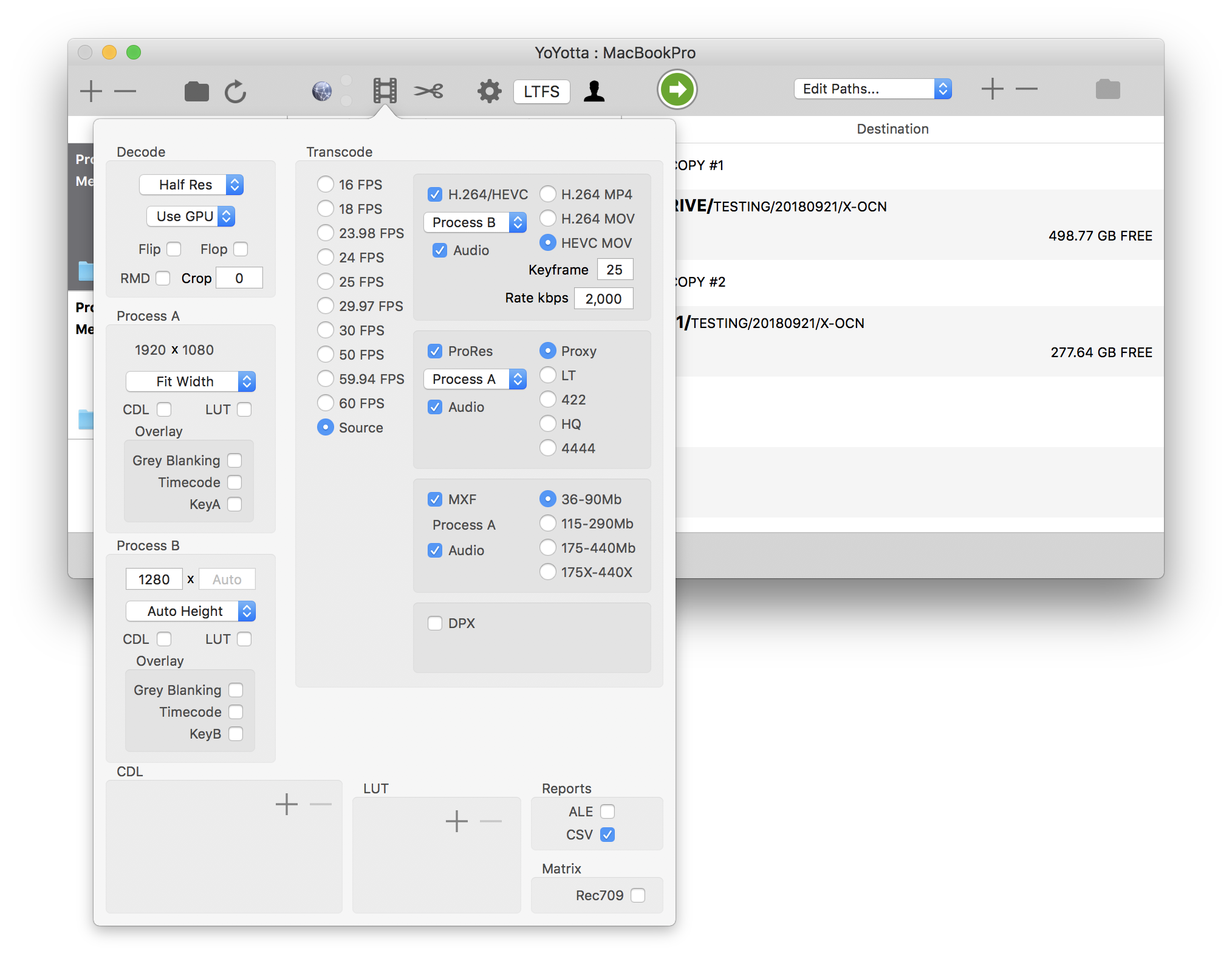This screenshot has height=967, width=1232.
Task: Select the ProRes HQ radio button
Action: point(548,424)
